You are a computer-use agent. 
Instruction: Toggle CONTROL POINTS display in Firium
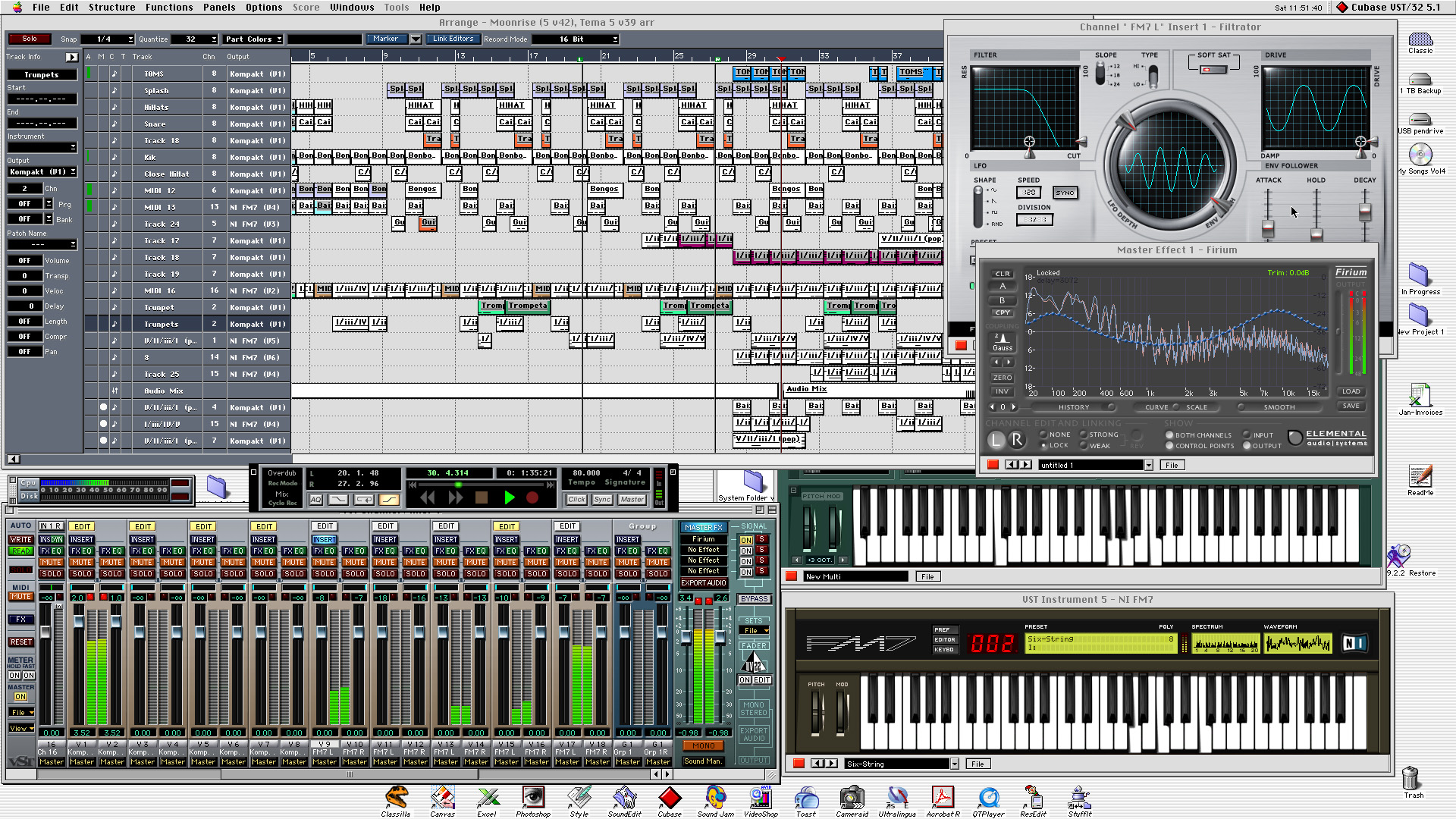1170,446
